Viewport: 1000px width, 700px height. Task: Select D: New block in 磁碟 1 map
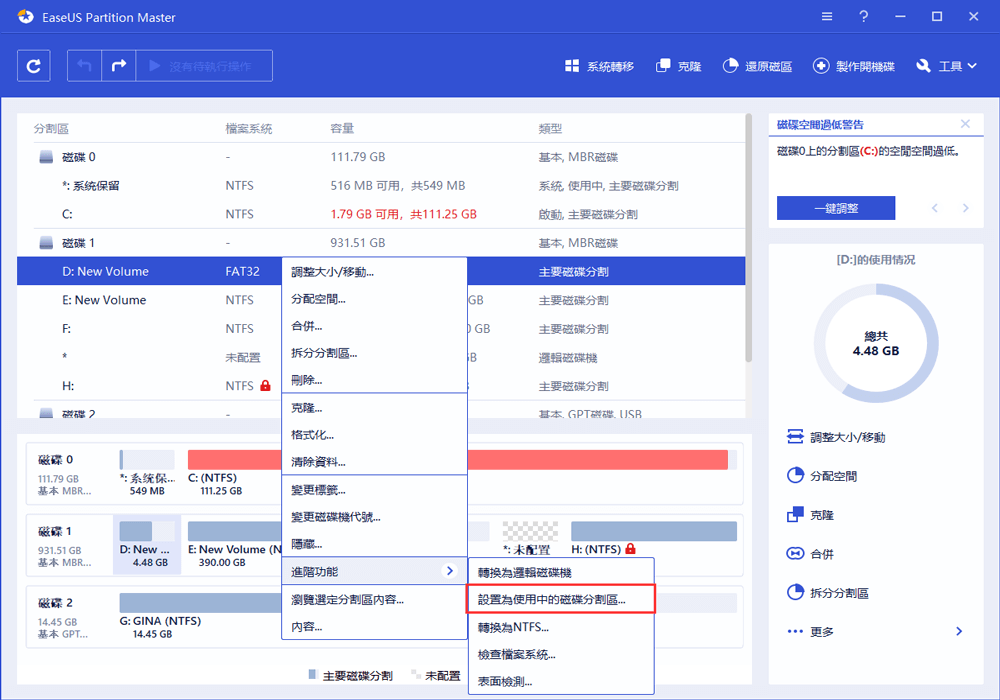(147, 544)
